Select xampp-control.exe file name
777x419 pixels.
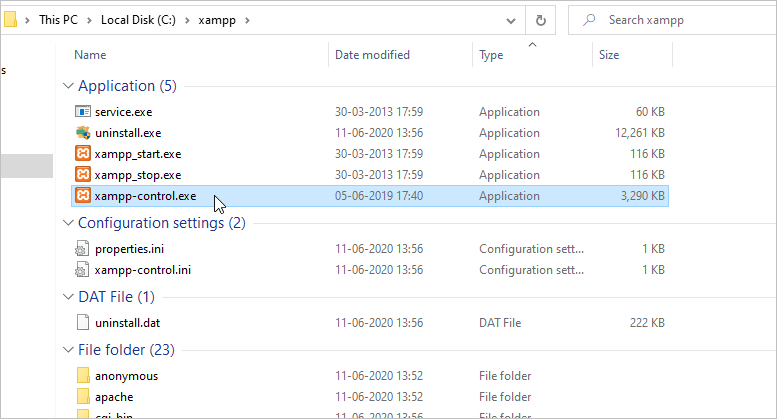[145, 196]
